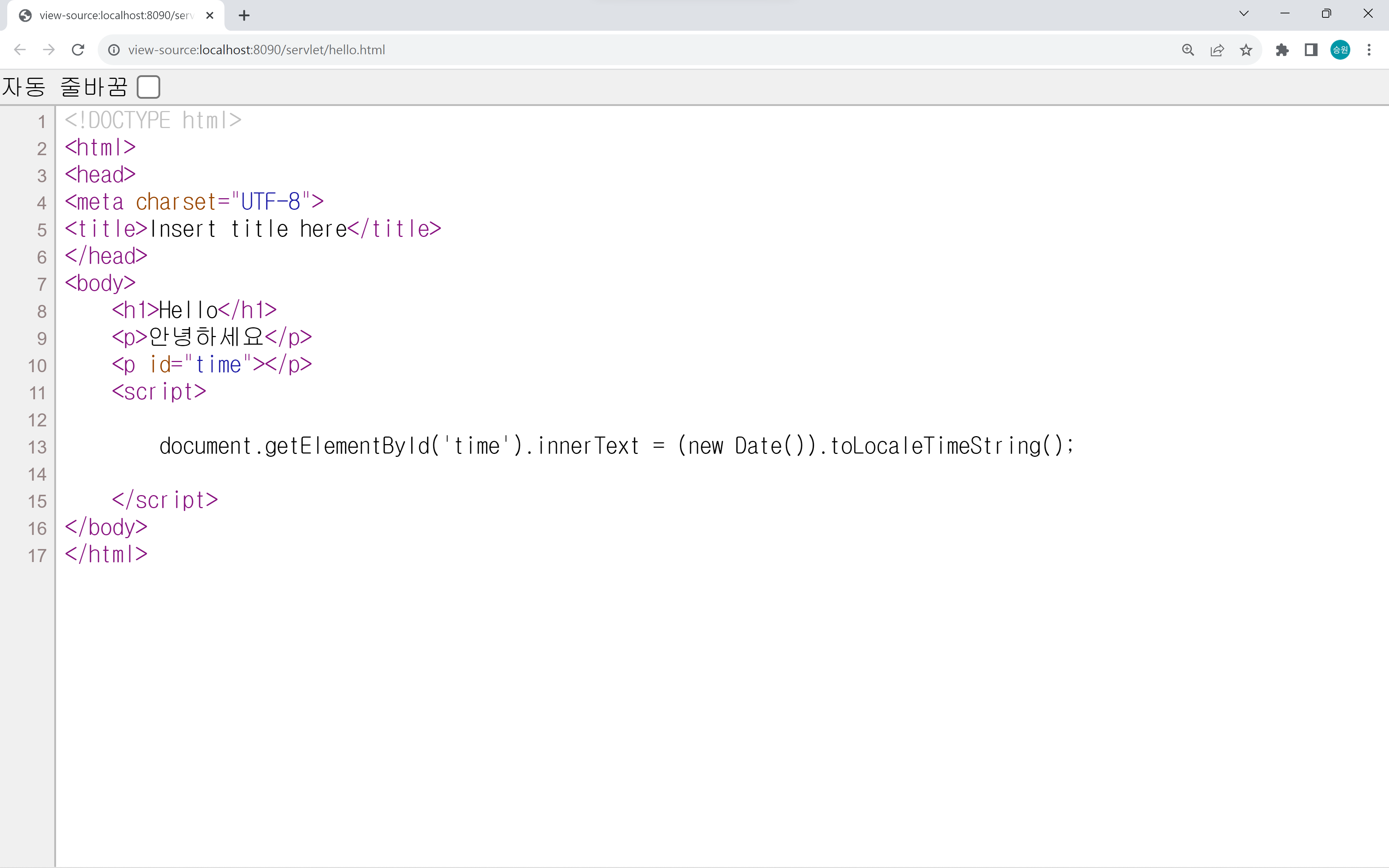
Task: Click the forward navigation arrow
Action: [49, 50]
